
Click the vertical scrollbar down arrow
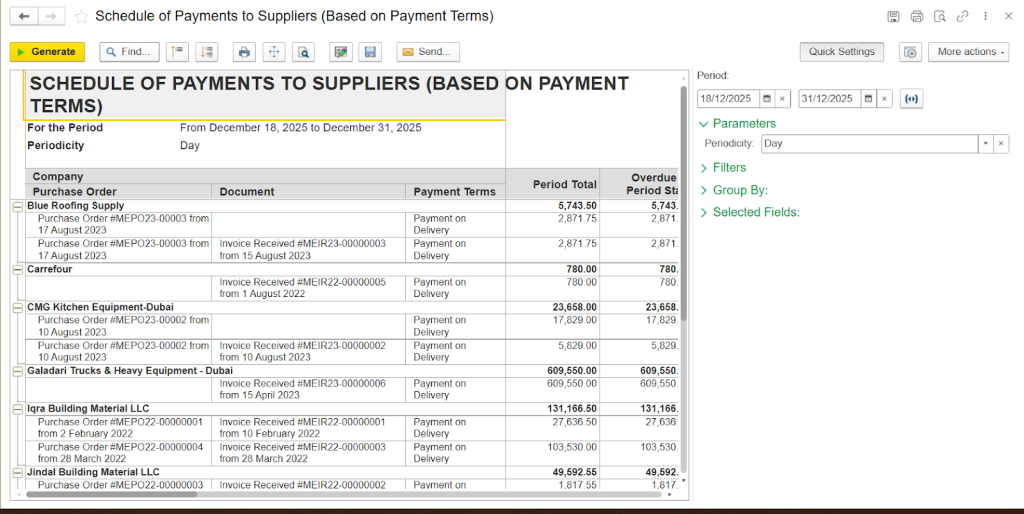pos(684,481)
